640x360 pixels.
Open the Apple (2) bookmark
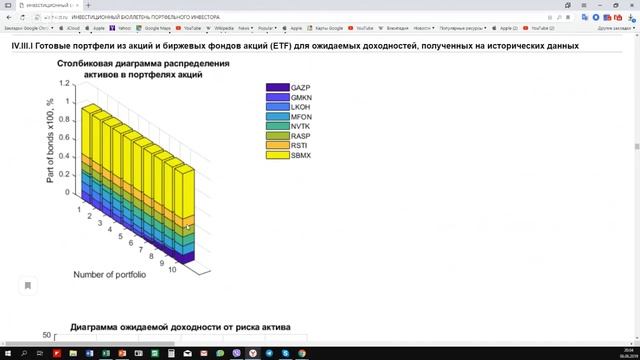505,28
